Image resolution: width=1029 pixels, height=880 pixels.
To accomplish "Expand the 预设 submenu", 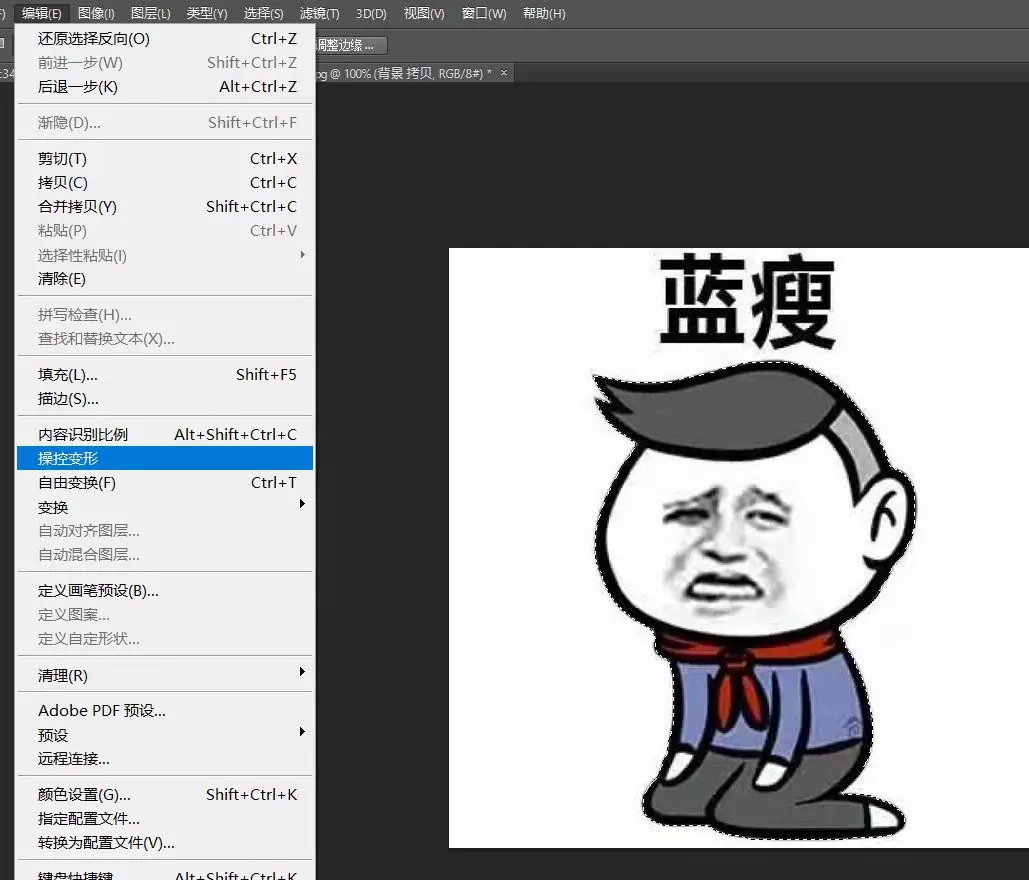I will (165, 735).
